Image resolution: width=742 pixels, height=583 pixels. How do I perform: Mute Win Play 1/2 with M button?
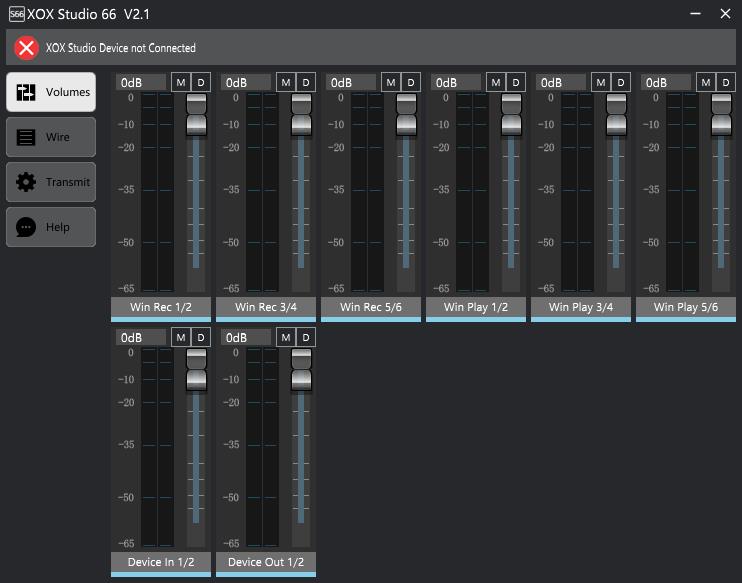tap(496, 82)
